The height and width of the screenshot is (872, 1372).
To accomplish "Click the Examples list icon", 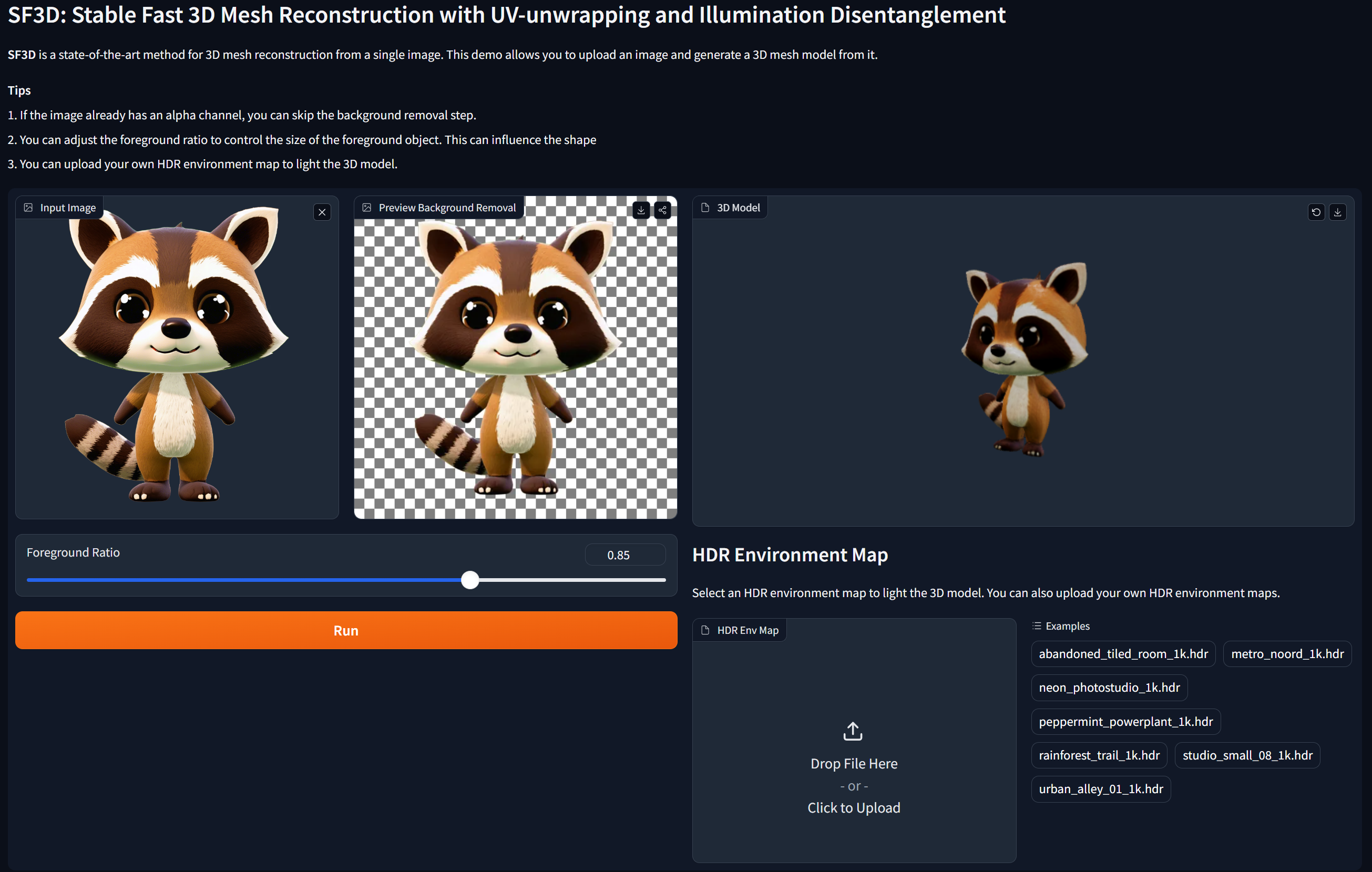I will pyautogui.click(x=1037, y=626).
